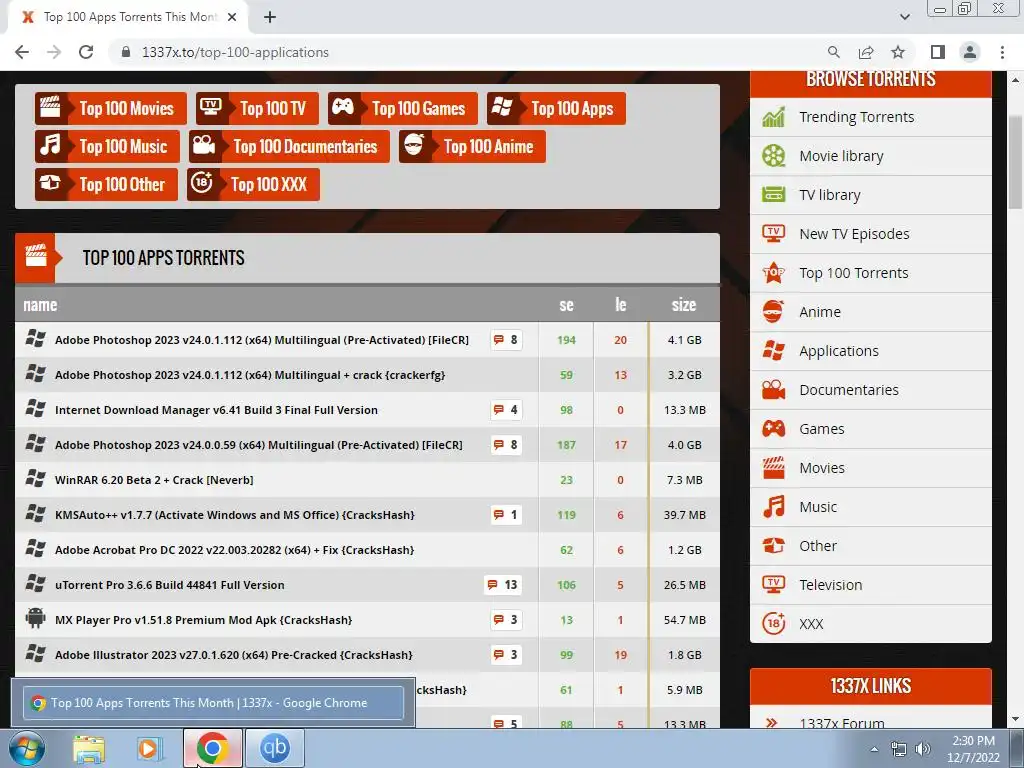Image resolution: width=1024 pixels, height=768 pixels.
Task: Open Top 100 XXX category
Action: pos(253,184)
